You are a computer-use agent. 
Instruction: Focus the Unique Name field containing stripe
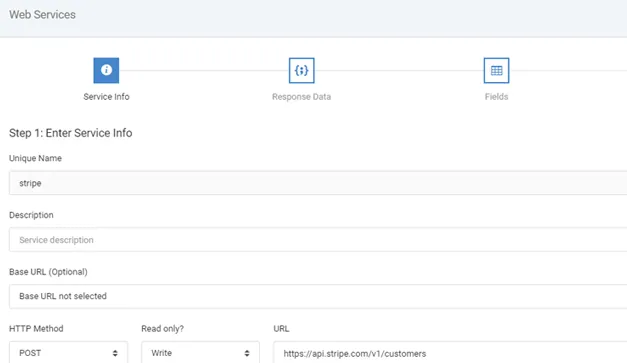(x=318, y=183)
